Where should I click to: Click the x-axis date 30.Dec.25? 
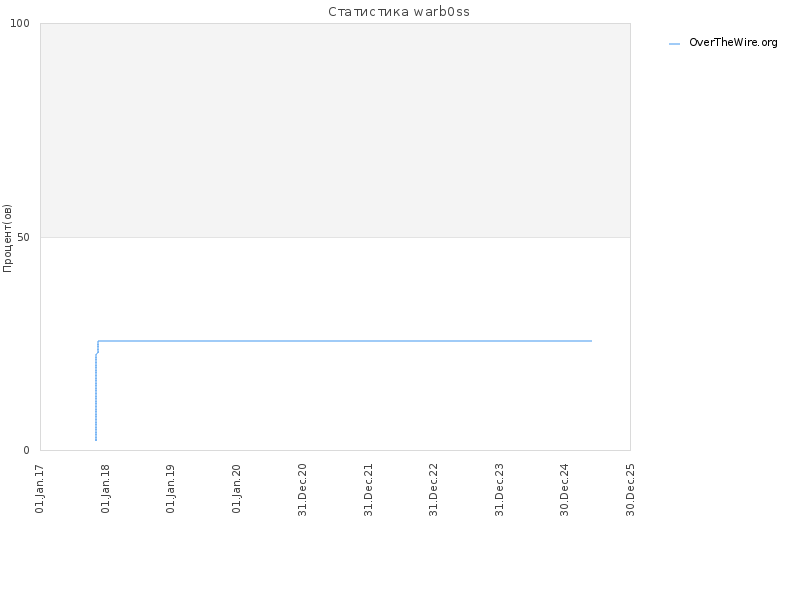630,490
